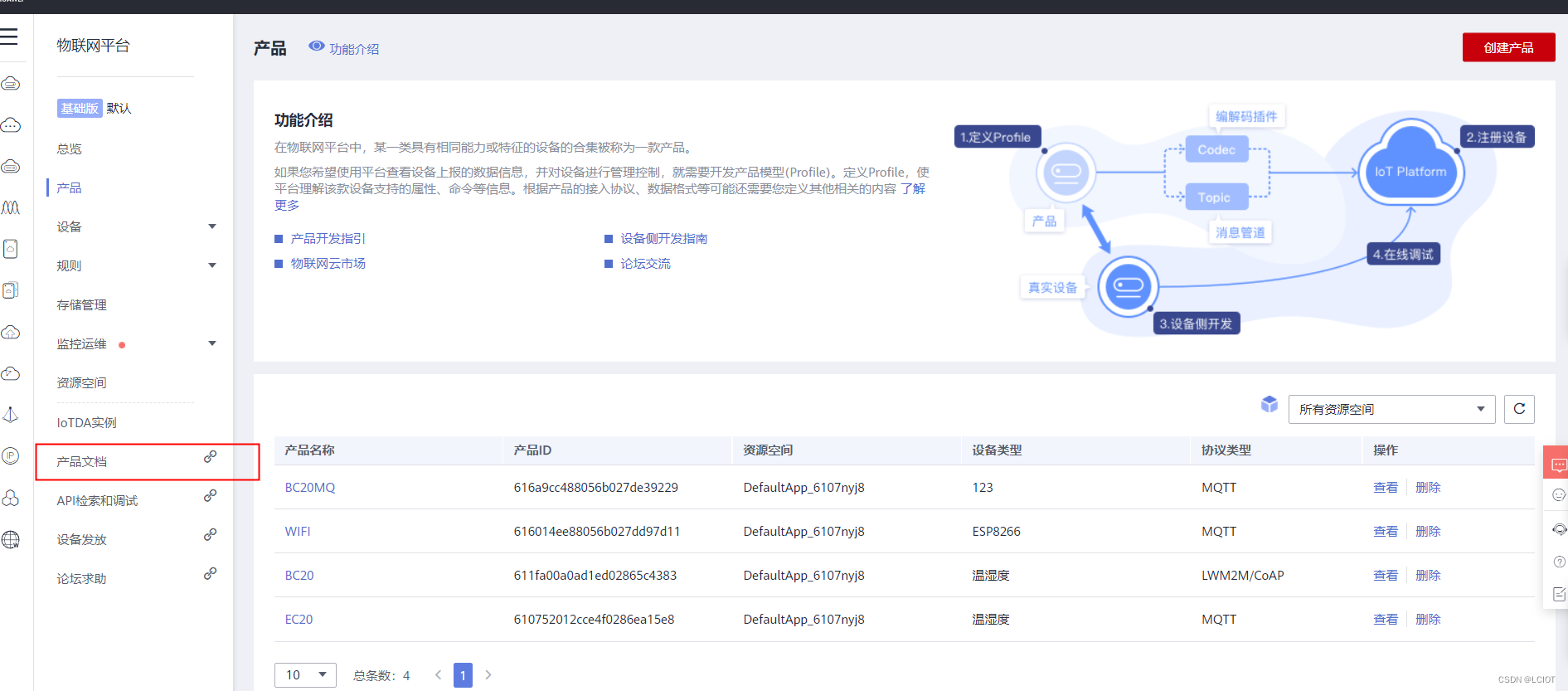Image resolution: width=1568 pixels, height=691 pixels.
Task: Click the blue cube resource space icon
Action: [1269, 404]
